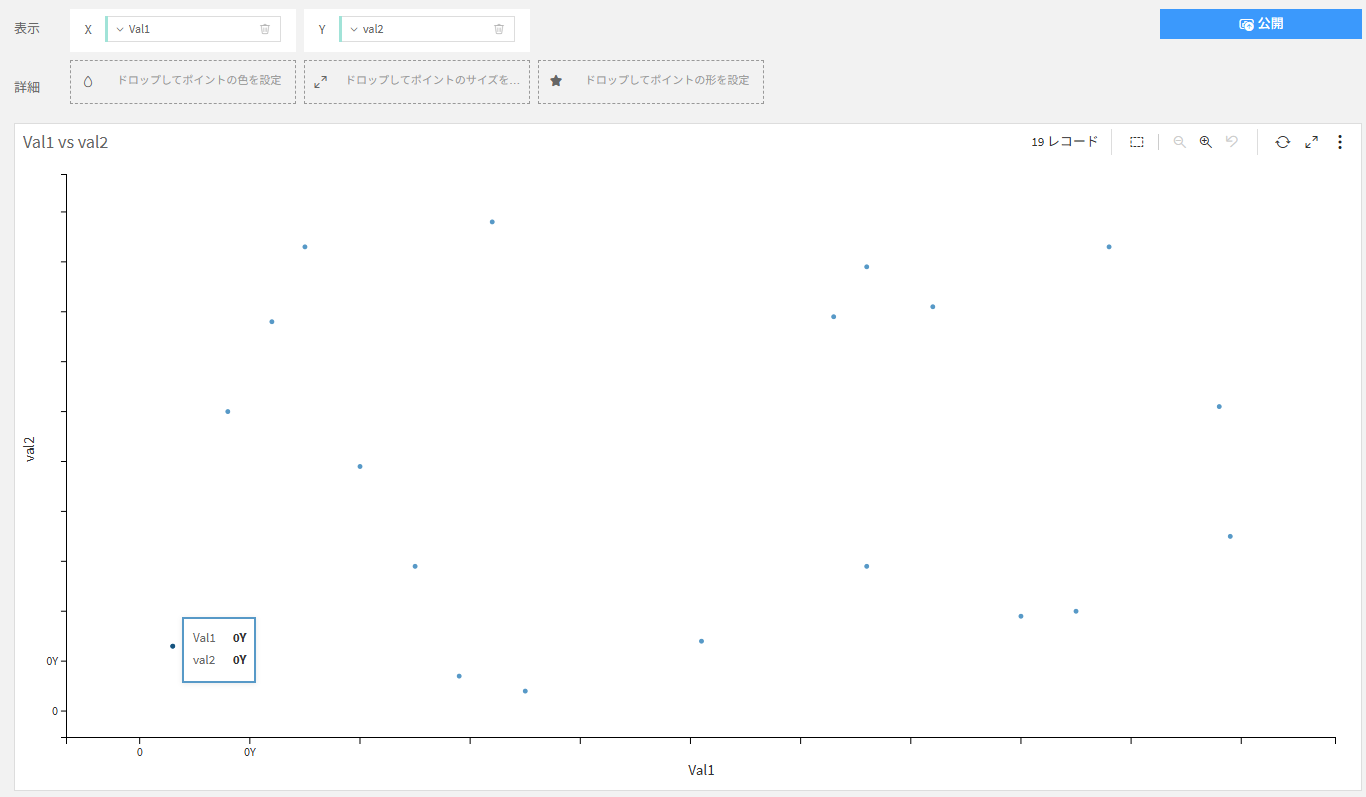Click the lowest data point
1366x797 pixels.
[x=525, y=691]
